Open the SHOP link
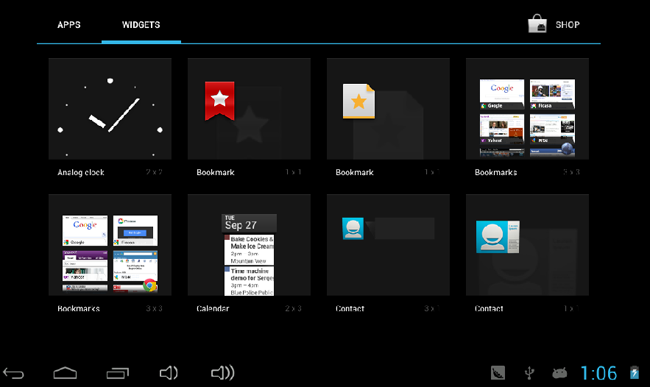The height and width of the screenshot is (387, 650). (568, 25)
